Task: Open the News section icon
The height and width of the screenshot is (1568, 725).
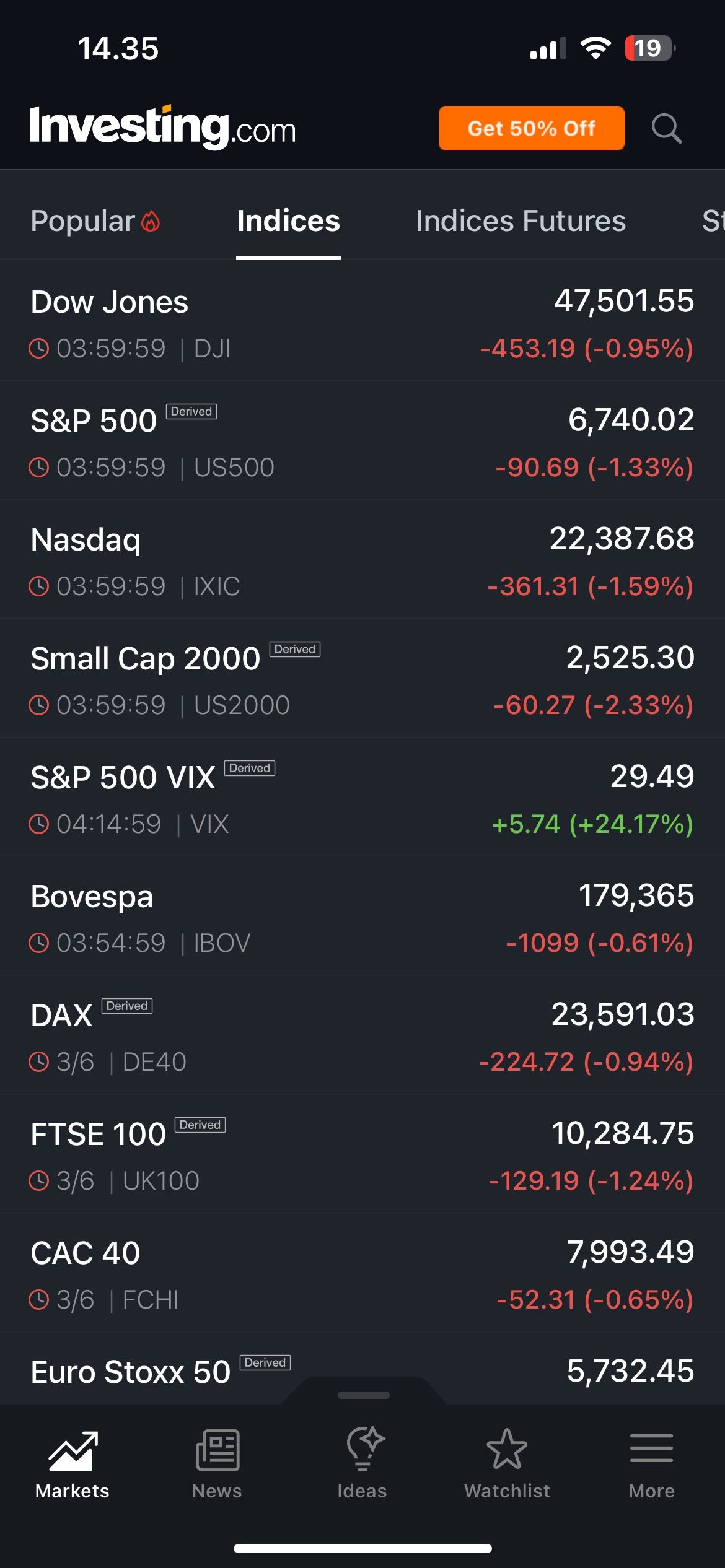Action: click(x=217, y=1450)
